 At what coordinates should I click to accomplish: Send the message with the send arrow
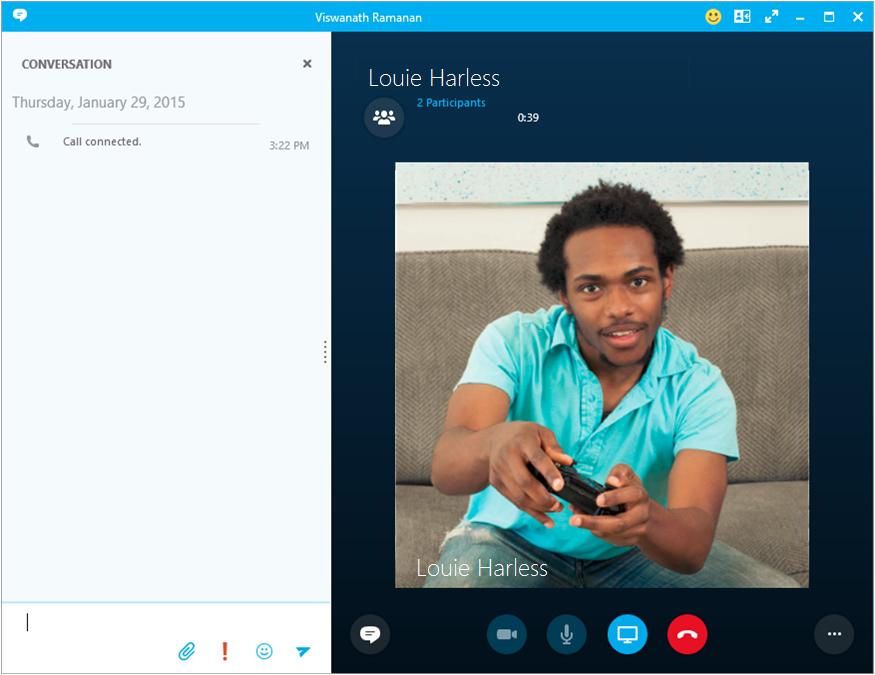click(x=303, y=651)
